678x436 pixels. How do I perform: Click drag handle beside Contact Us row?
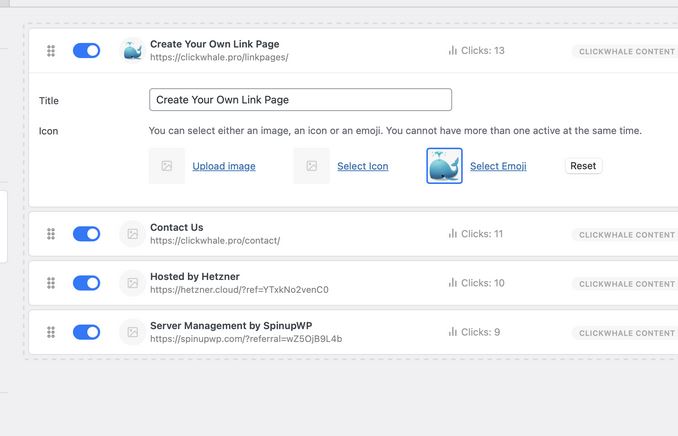click(x=51, y=234)
